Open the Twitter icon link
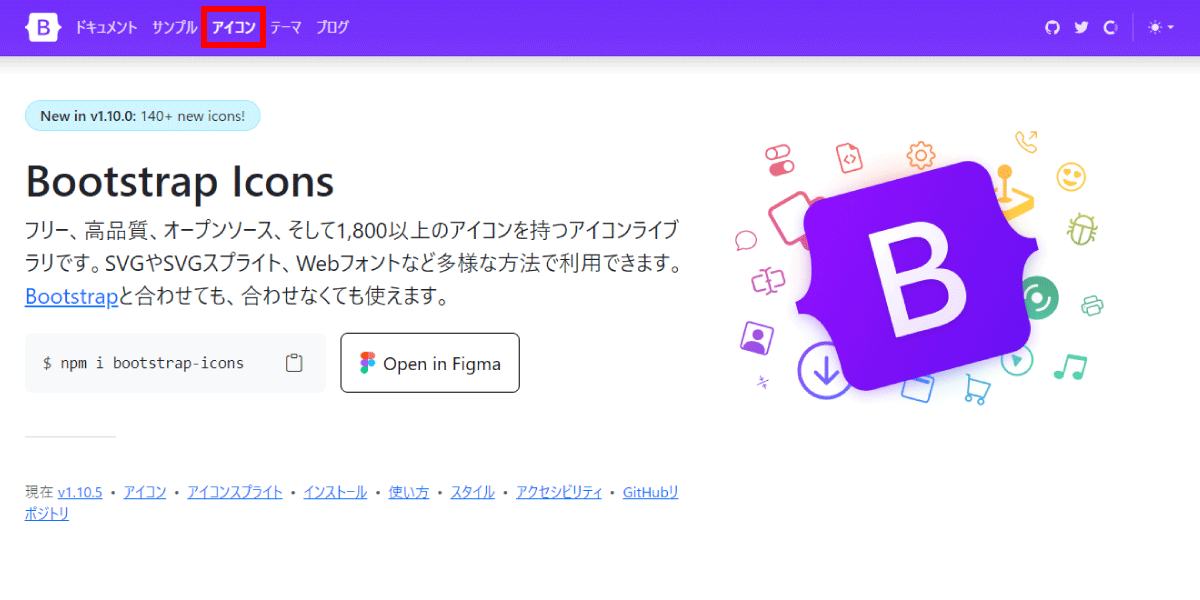 pyautogui.click(x=1081, y=28)
